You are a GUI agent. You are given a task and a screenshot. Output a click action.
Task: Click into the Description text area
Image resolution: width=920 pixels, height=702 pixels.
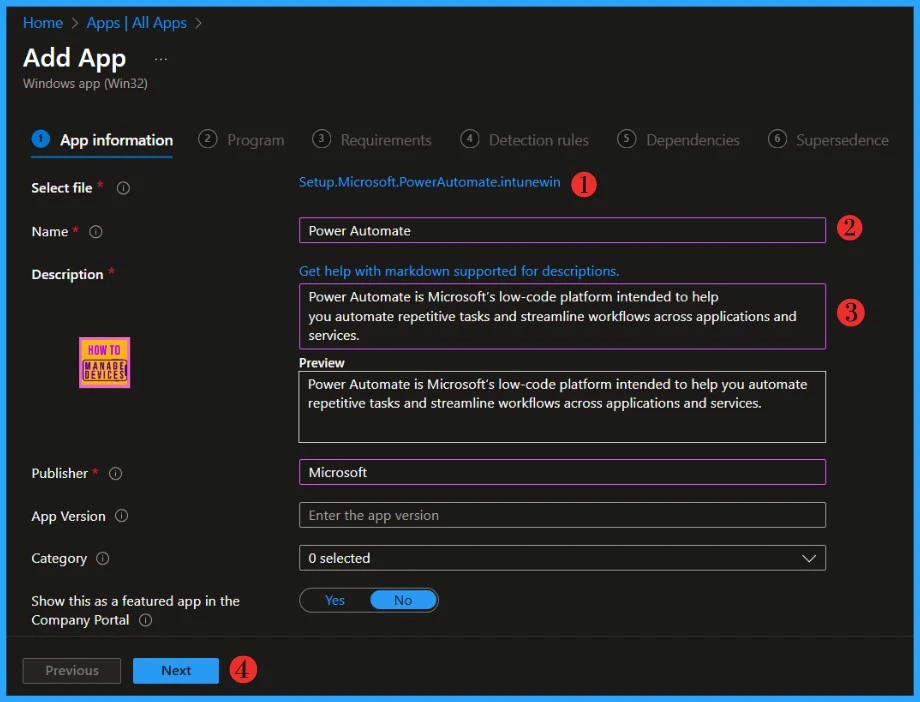point(562,316)
